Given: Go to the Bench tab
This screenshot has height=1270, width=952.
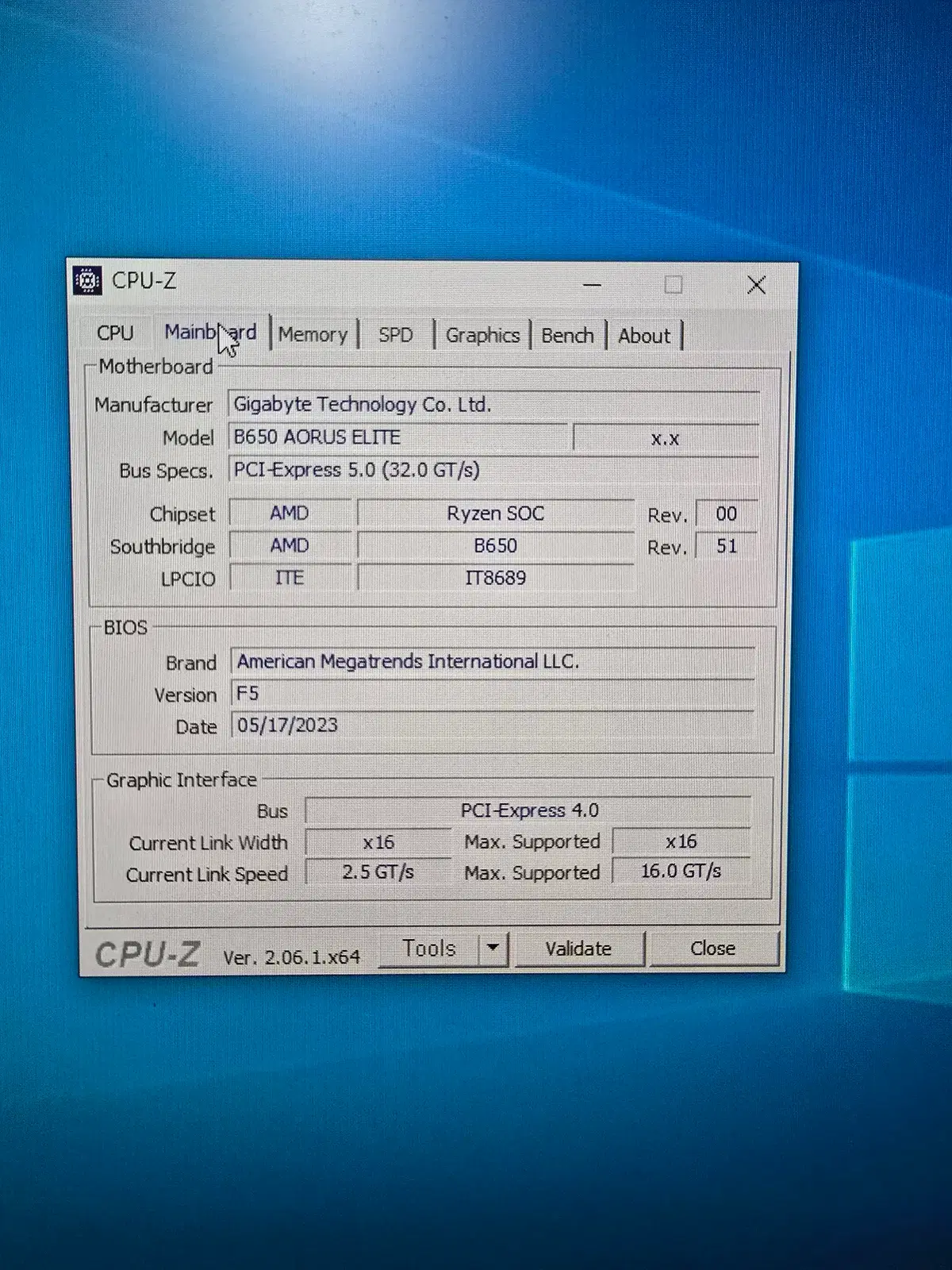Looking at the screenshot, I should 567,335.
